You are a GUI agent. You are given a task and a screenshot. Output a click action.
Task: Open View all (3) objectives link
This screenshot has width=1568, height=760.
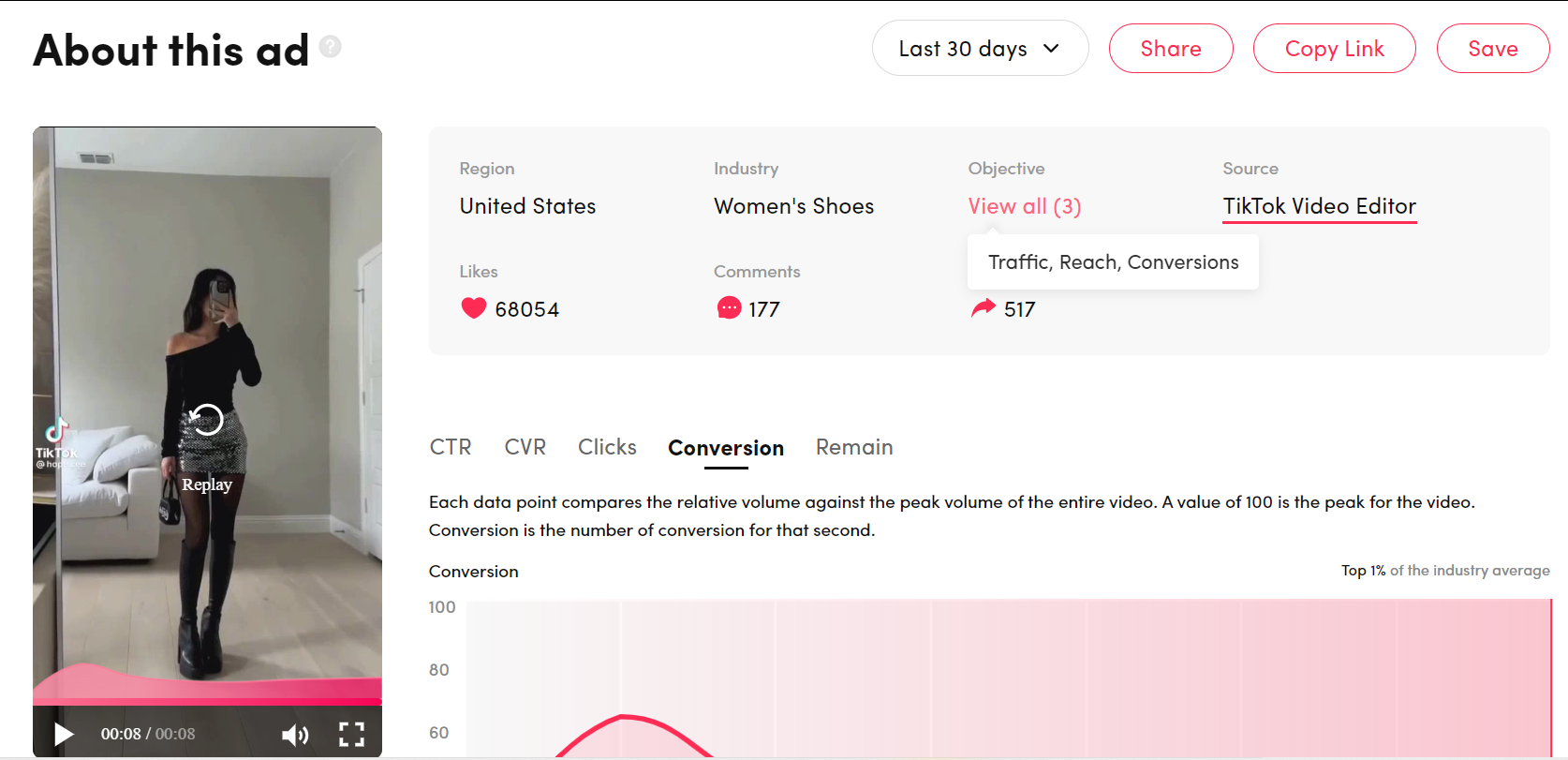pos(1025,206)
